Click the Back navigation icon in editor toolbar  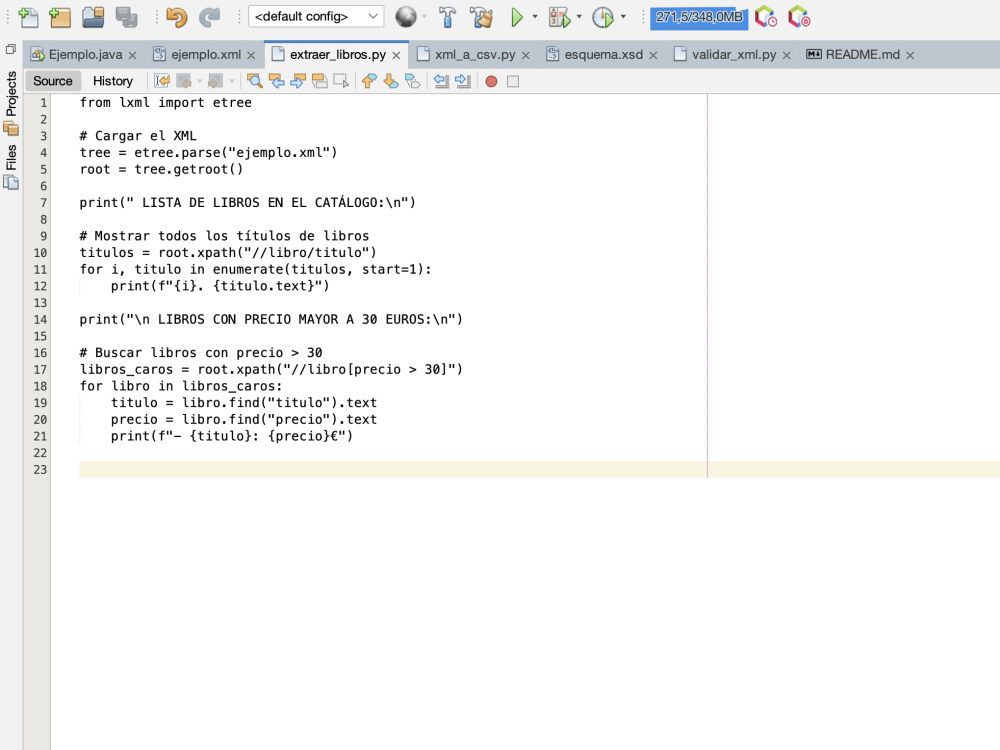184,81
